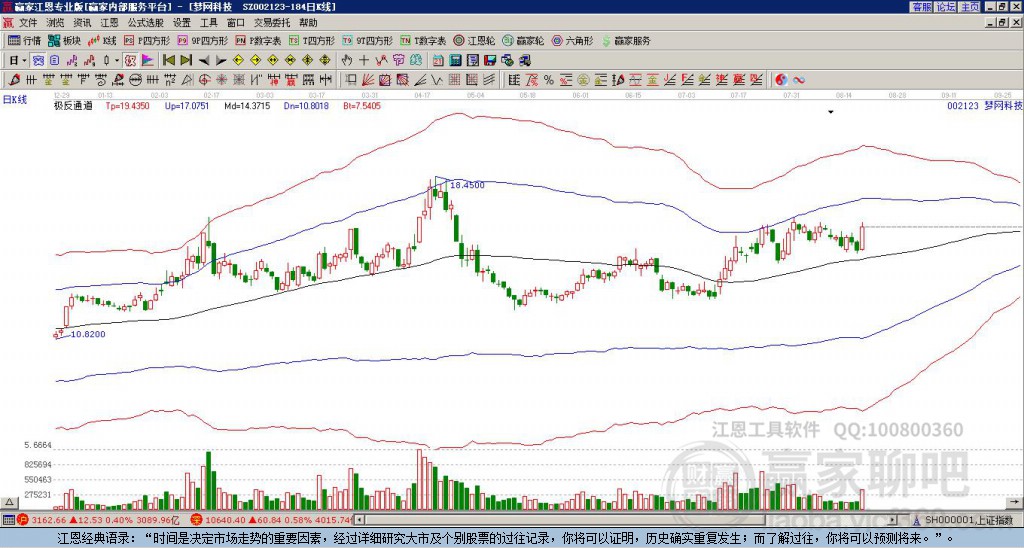This screenshot has height=548, width=1024.
Task: Click the colorful flag icon
Action: (x=148, y=60)
